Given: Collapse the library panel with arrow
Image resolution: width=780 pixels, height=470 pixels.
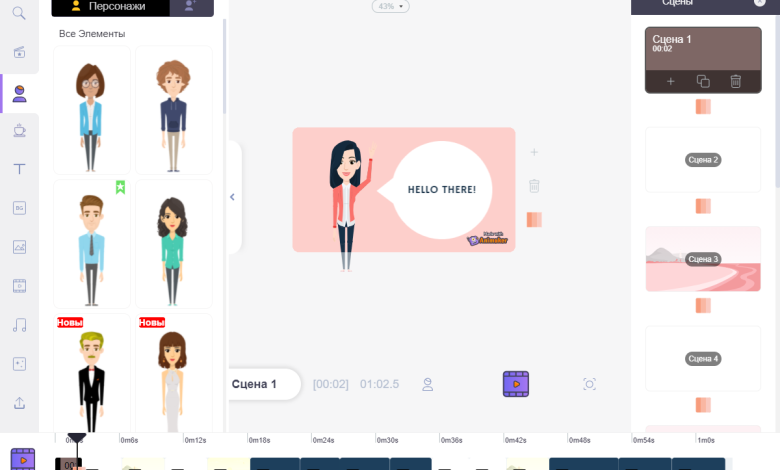Looking at the screenshot, I should pyautogui.click(x=232, y=197).
